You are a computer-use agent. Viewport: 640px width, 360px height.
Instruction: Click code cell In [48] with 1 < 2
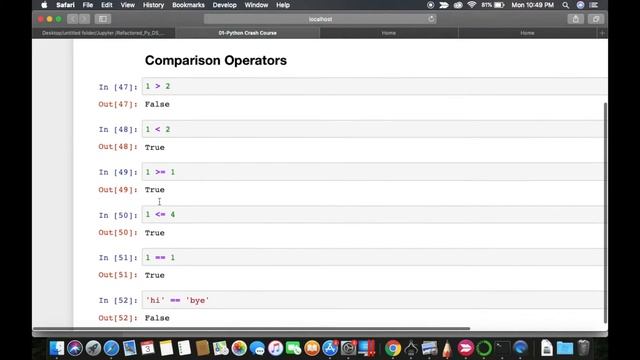(x=374, y=129)
